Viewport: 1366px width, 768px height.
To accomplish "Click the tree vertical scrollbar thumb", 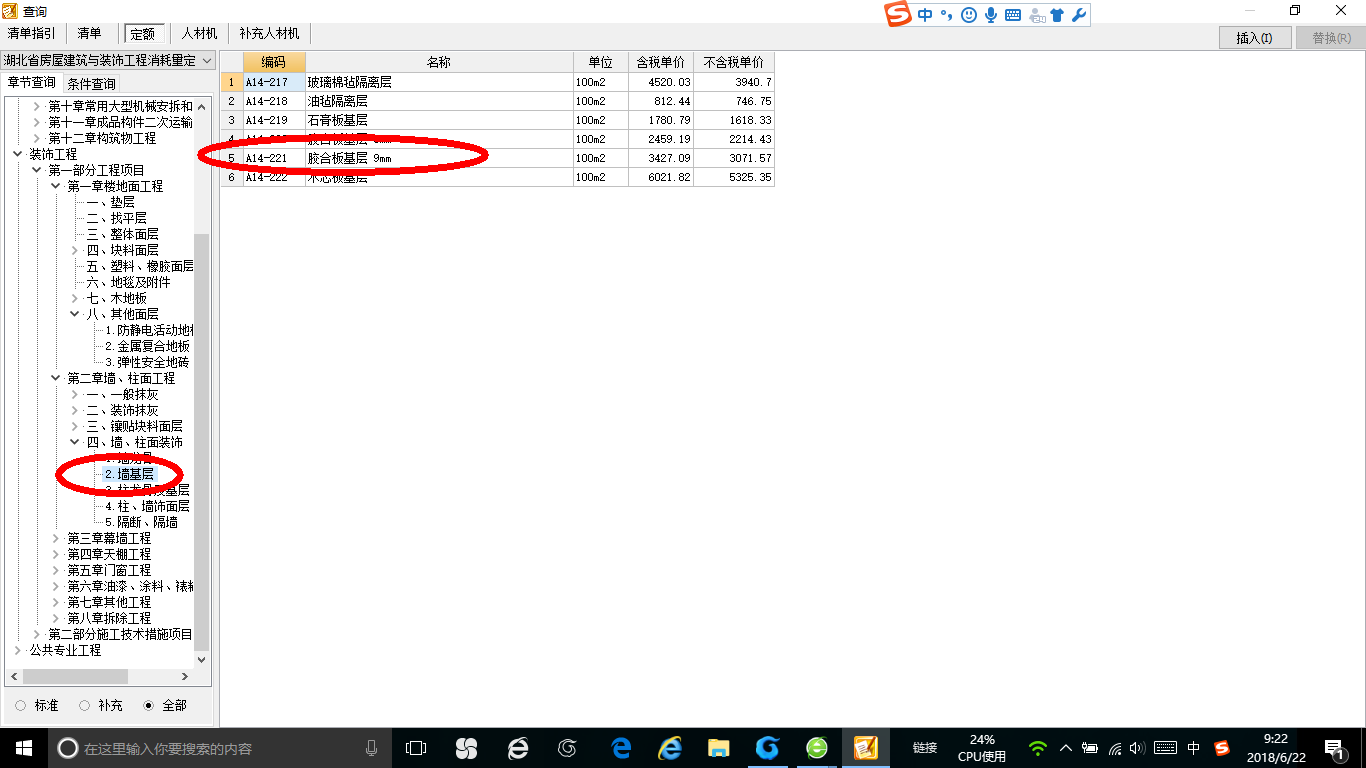I will (202, 440).
